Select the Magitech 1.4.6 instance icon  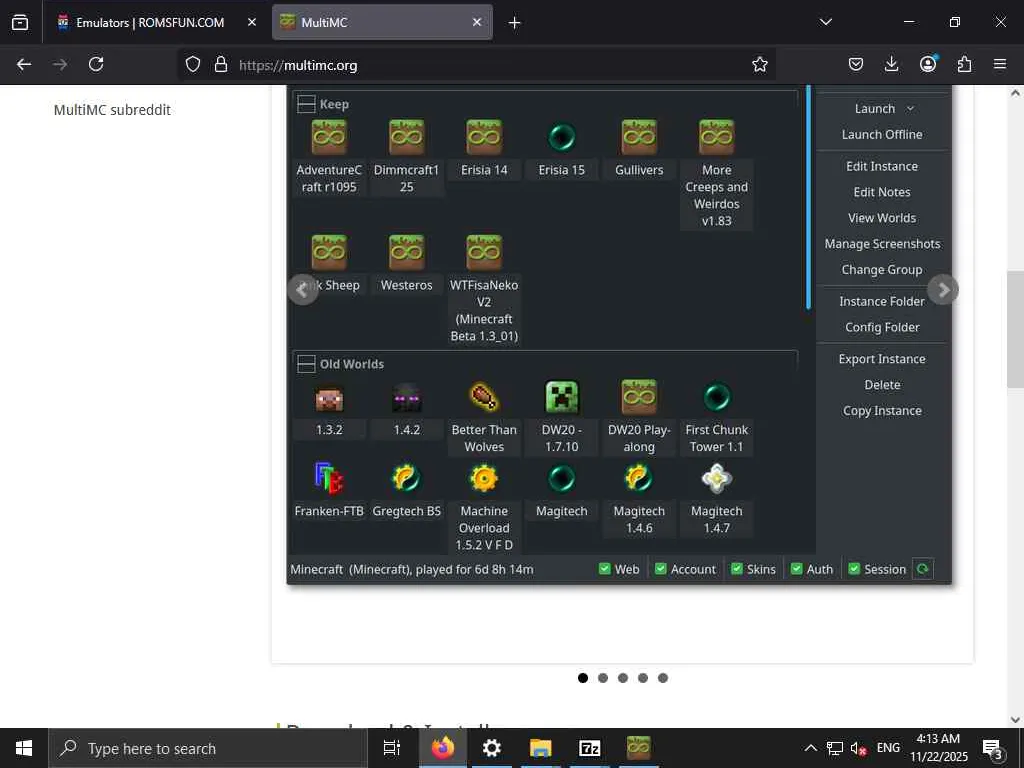point(639,478)
